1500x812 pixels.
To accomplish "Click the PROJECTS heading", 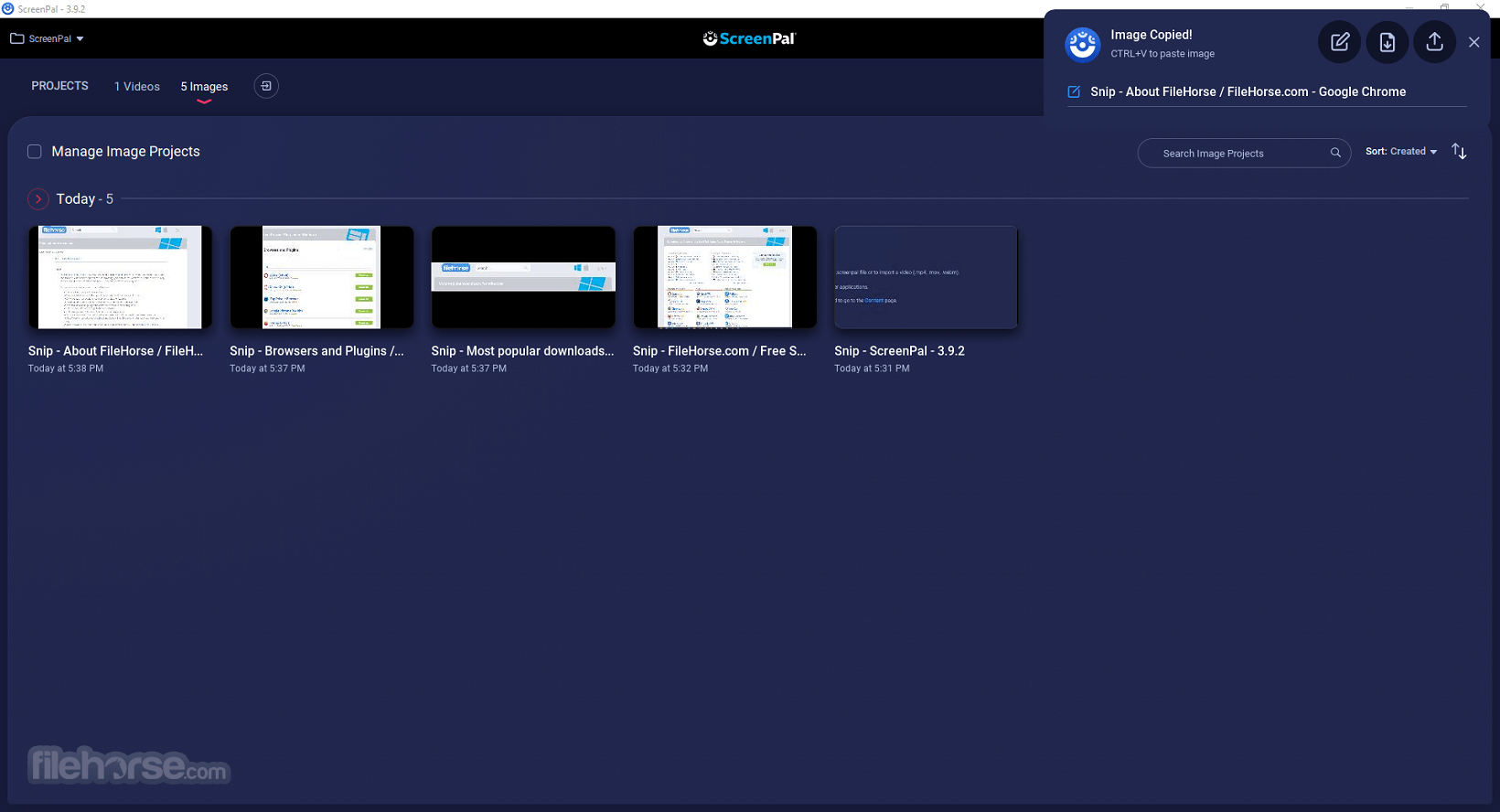I will 60,86.
